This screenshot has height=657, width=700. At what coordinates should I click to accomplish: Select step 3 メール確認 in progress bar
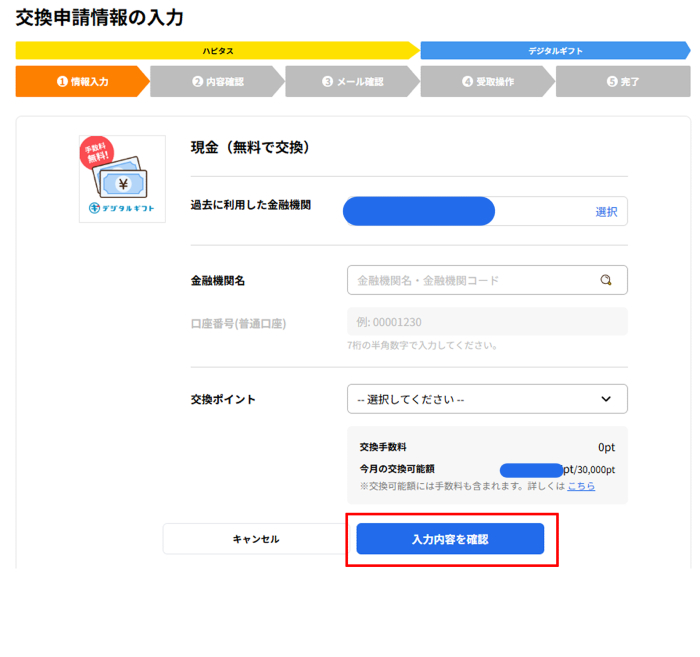tap(353, 81)
